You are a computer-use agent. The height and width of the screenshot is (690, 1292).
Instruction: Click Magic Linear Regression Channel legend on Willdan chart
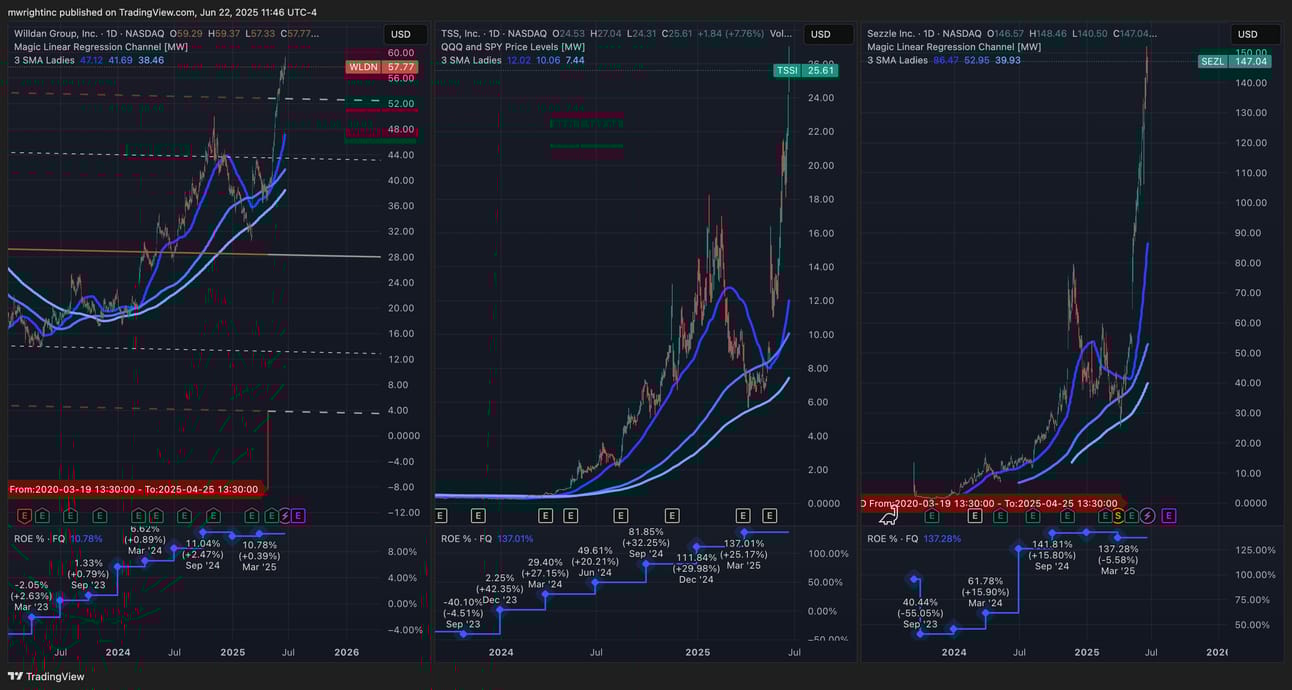(101, 46)
